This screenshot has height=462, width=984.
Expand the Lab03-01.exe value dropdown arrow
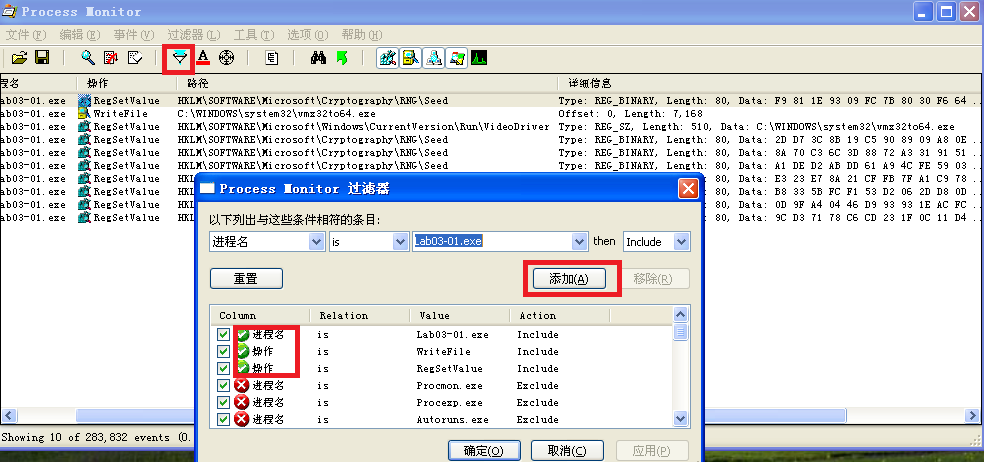[x=579, y=242]
